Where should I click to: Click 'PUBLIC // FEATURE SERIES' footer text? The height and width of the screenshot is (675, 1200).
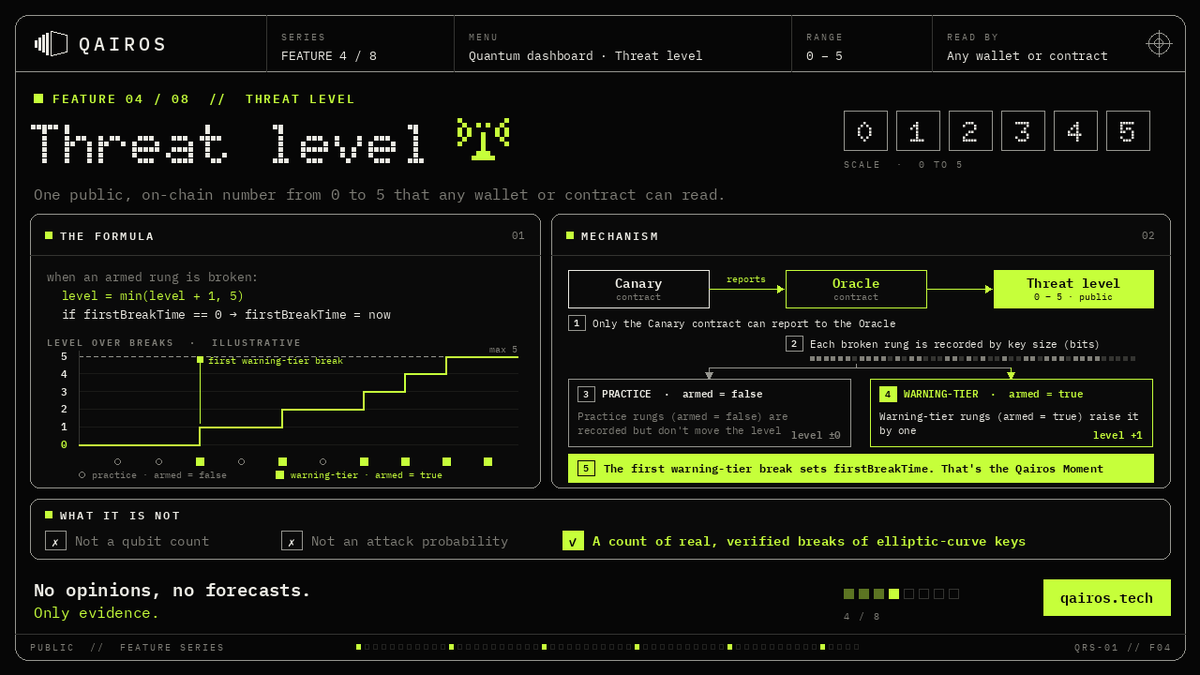pyautogui.click(x=127, y=647)
